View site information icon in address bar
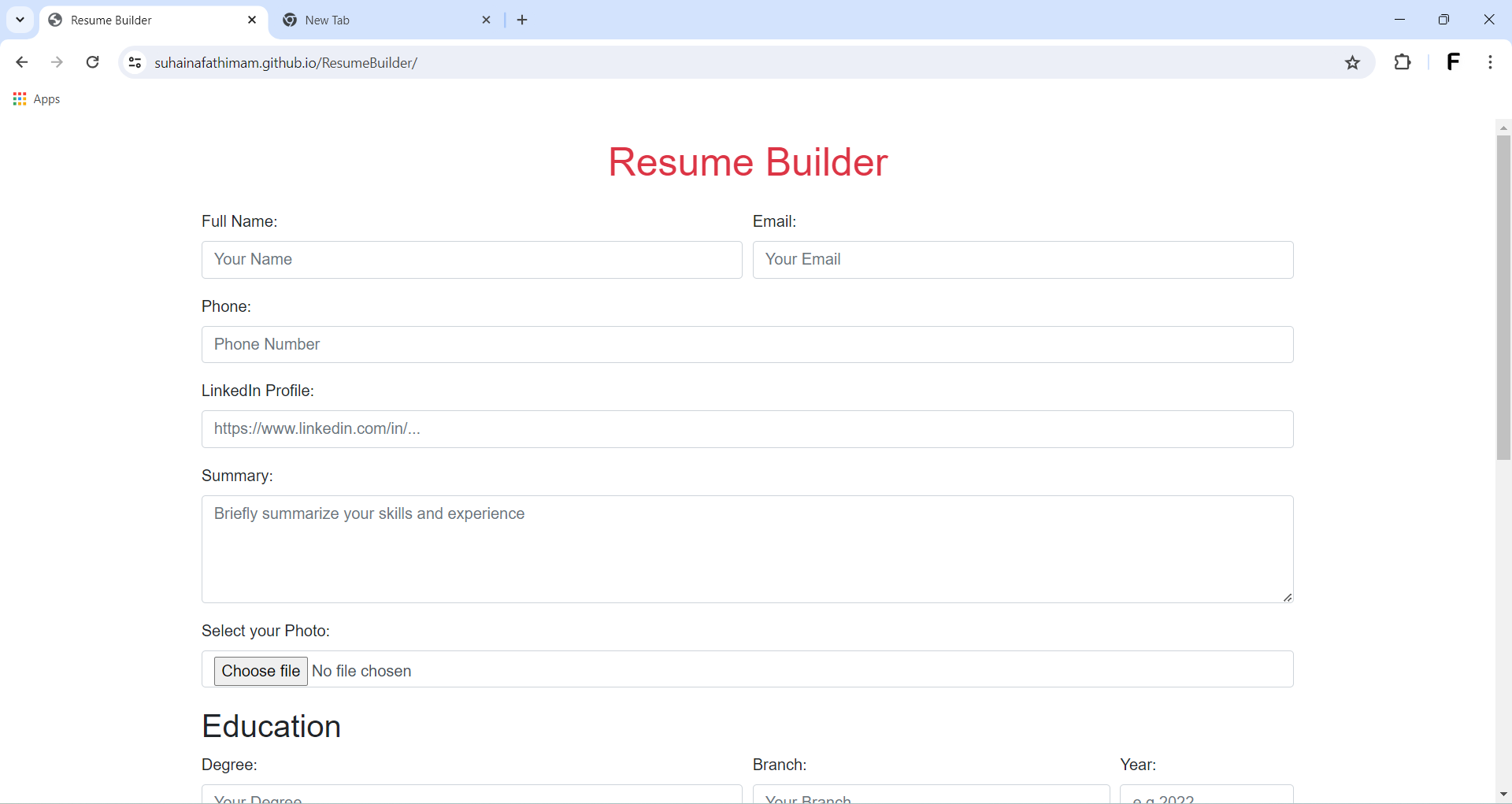1512x804 pixels. 135,62
